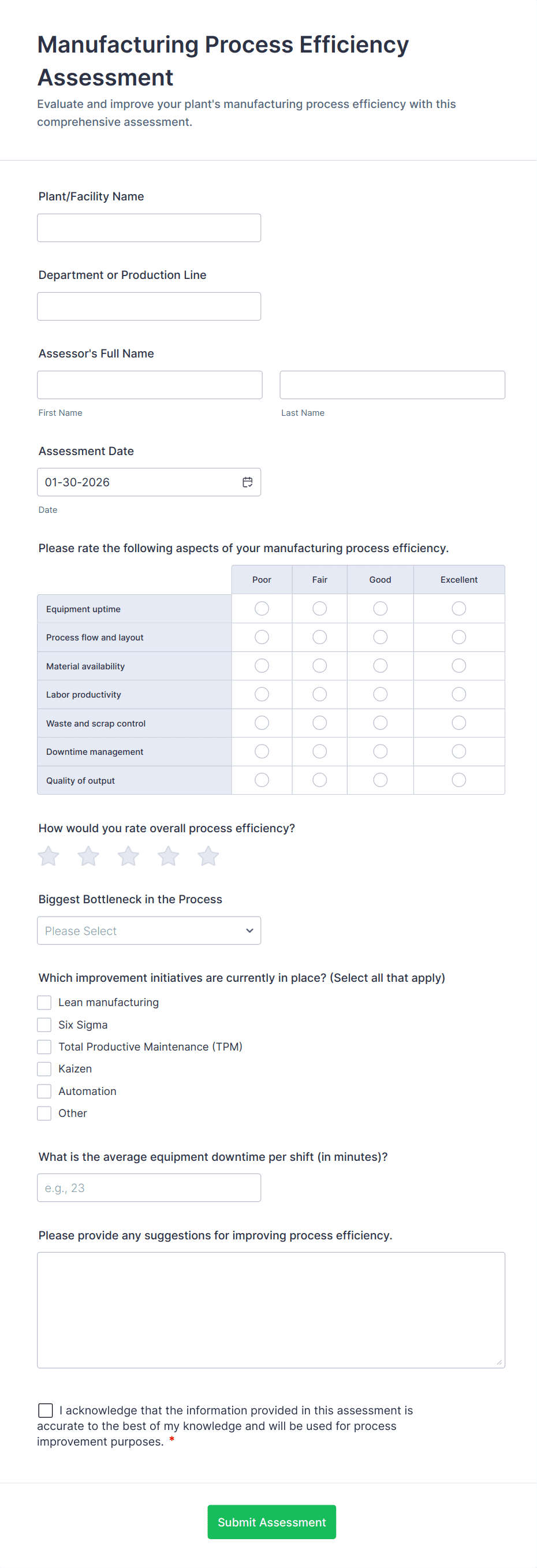Enable the Six Sigma checkbox

44,1025
